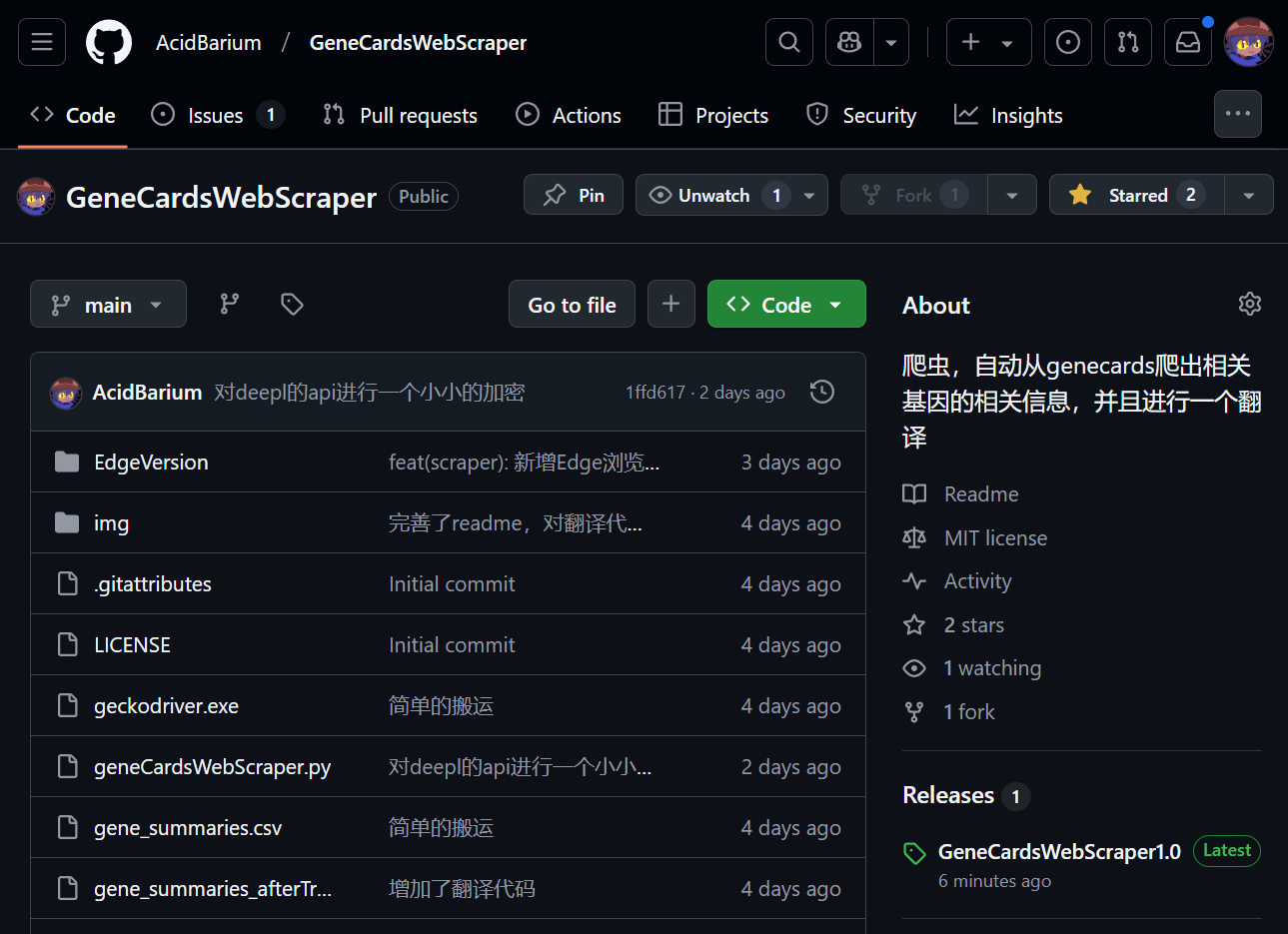Click the Unwatch button
Viewport: 1288px width, 934px height.
713,195
